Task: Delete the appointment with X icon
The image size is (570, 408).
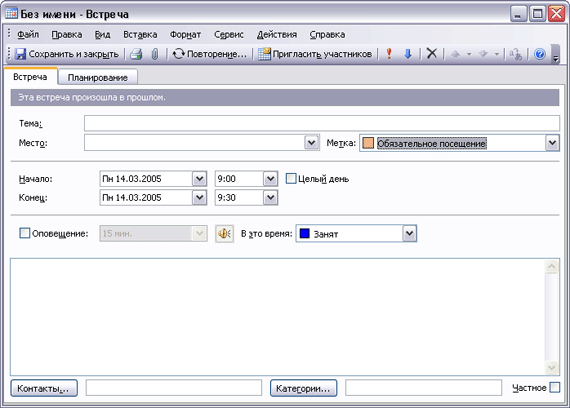Action: tap(431, 54)
